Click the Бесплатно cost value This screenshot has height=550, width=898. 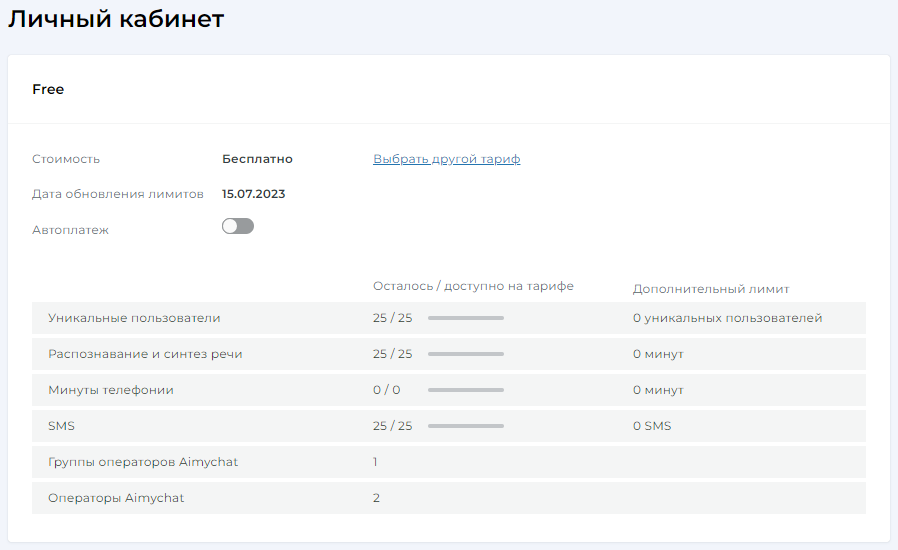257,159
